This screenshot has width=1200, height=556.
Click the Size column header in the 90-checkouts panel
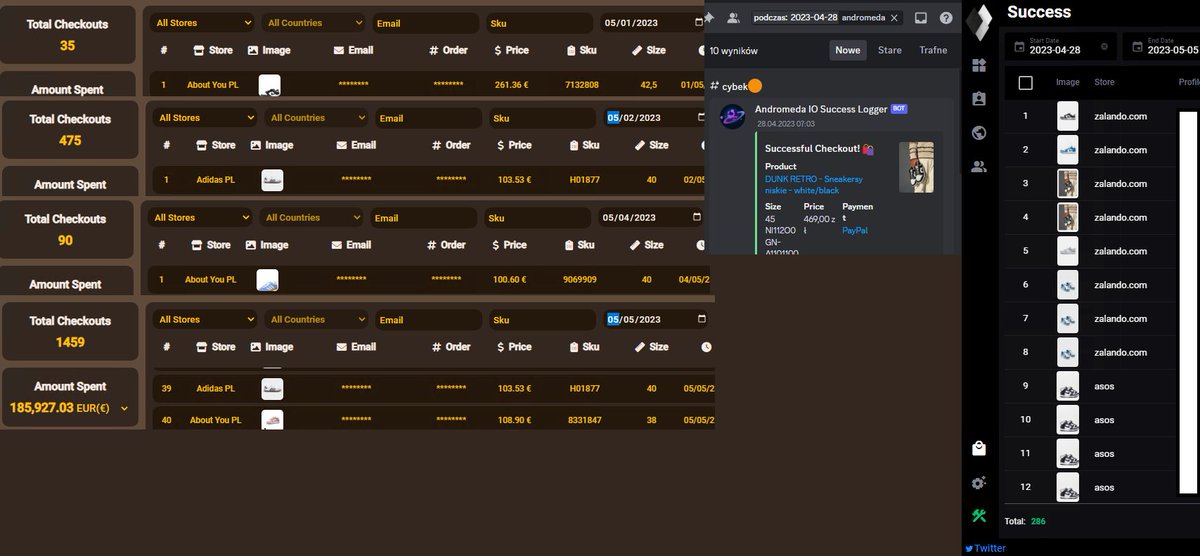(x=647, y=244)
